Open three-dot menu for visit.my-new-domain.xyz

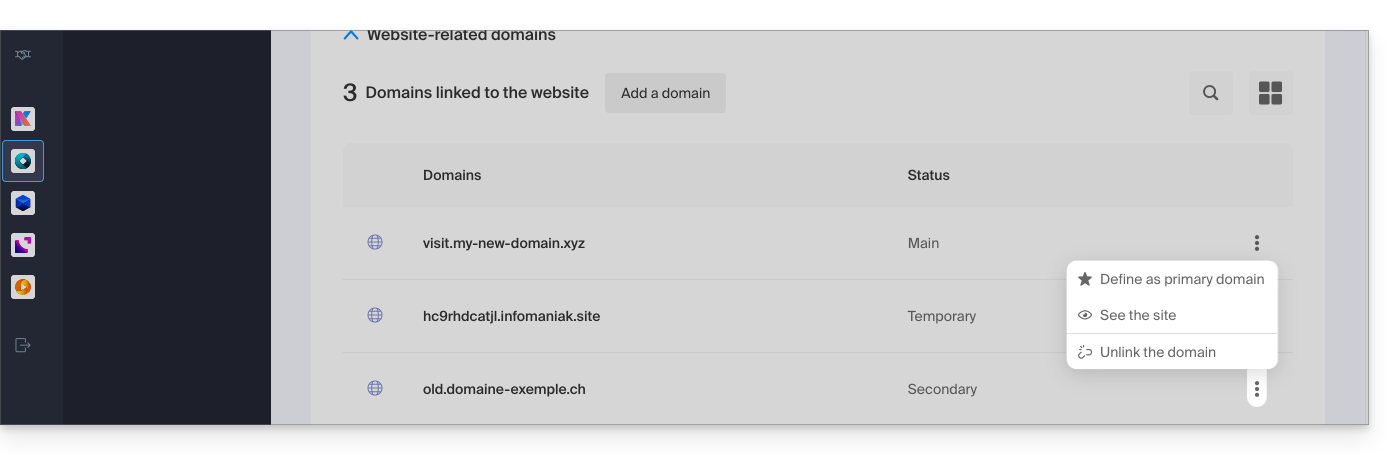coord(1256,243)
